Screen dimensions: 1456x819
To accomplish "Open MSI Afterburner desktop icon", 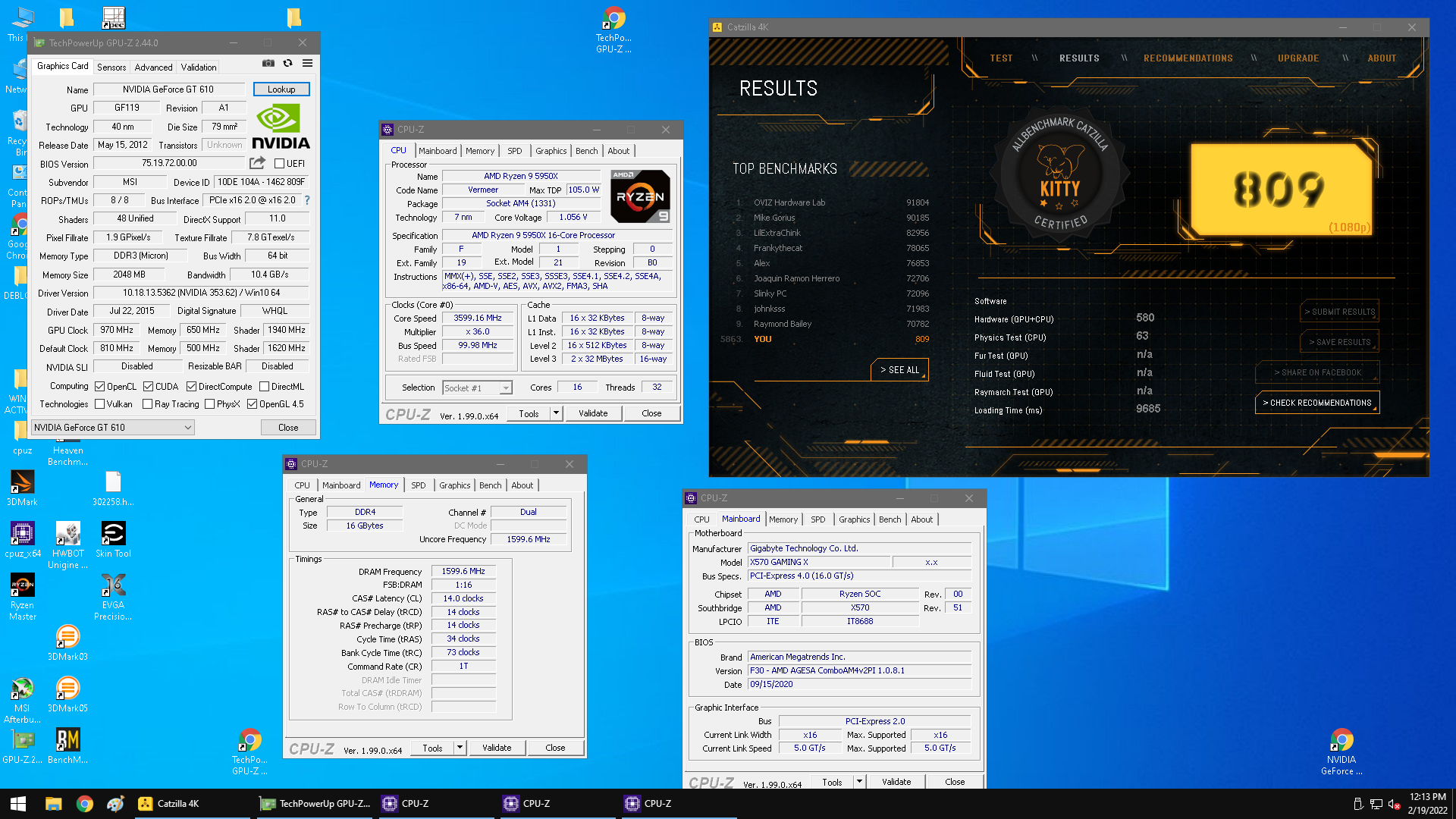I will (22, 699).
